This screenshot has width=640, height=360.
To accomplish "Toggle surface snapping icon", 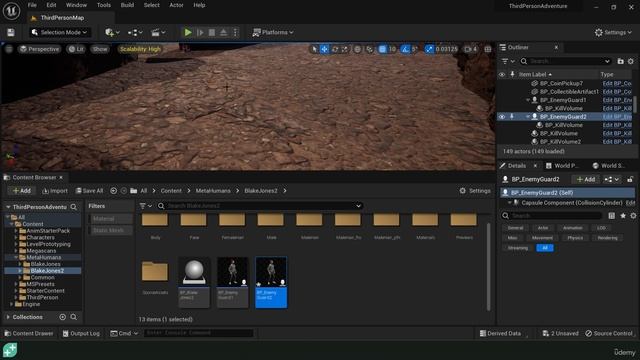I will 369,49.
